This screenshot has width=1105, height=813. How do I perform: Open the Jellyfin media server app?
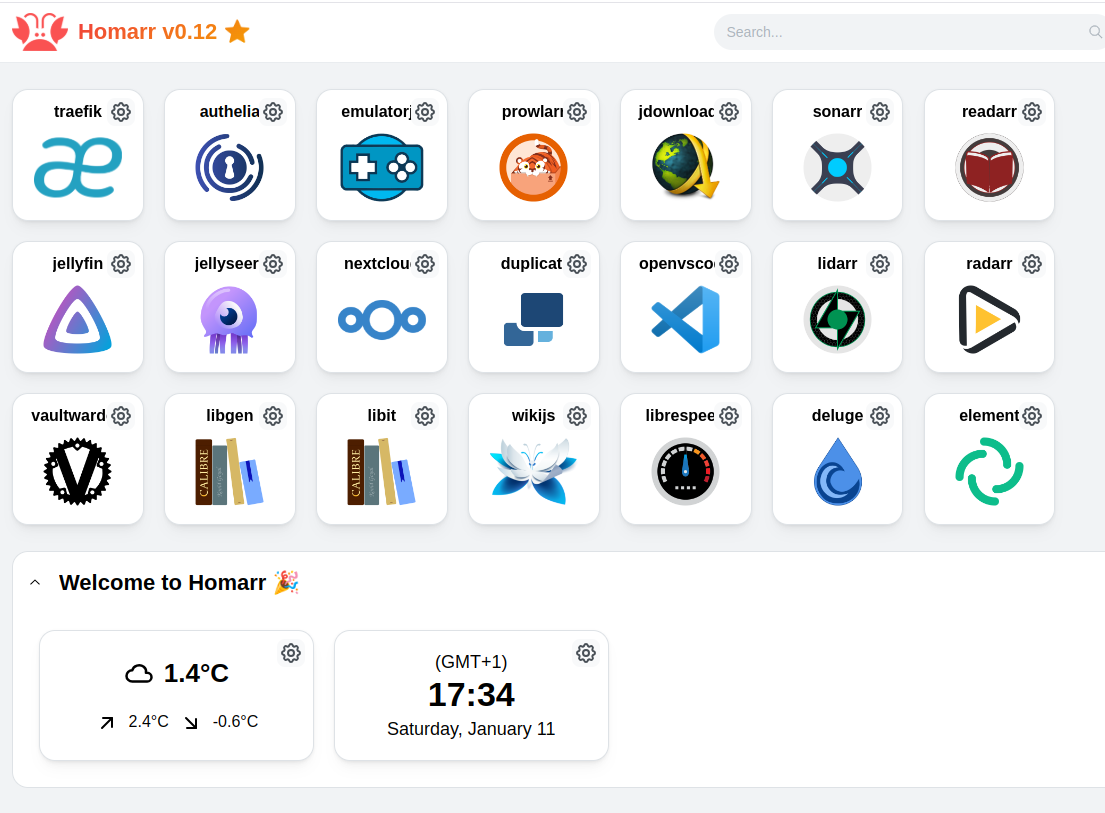(x=78, y=319)
